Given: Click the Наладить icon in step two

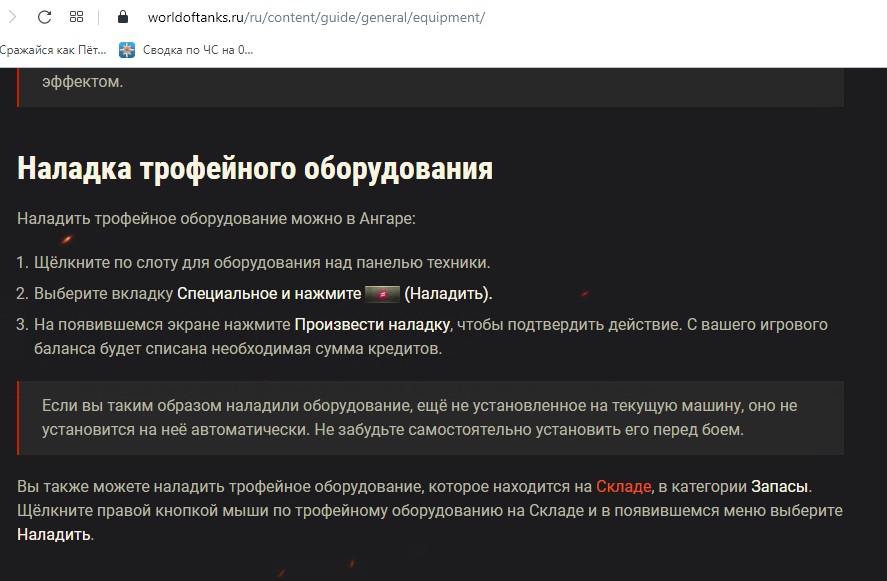Looking at the screenshot, I should [x=382, y=294].
